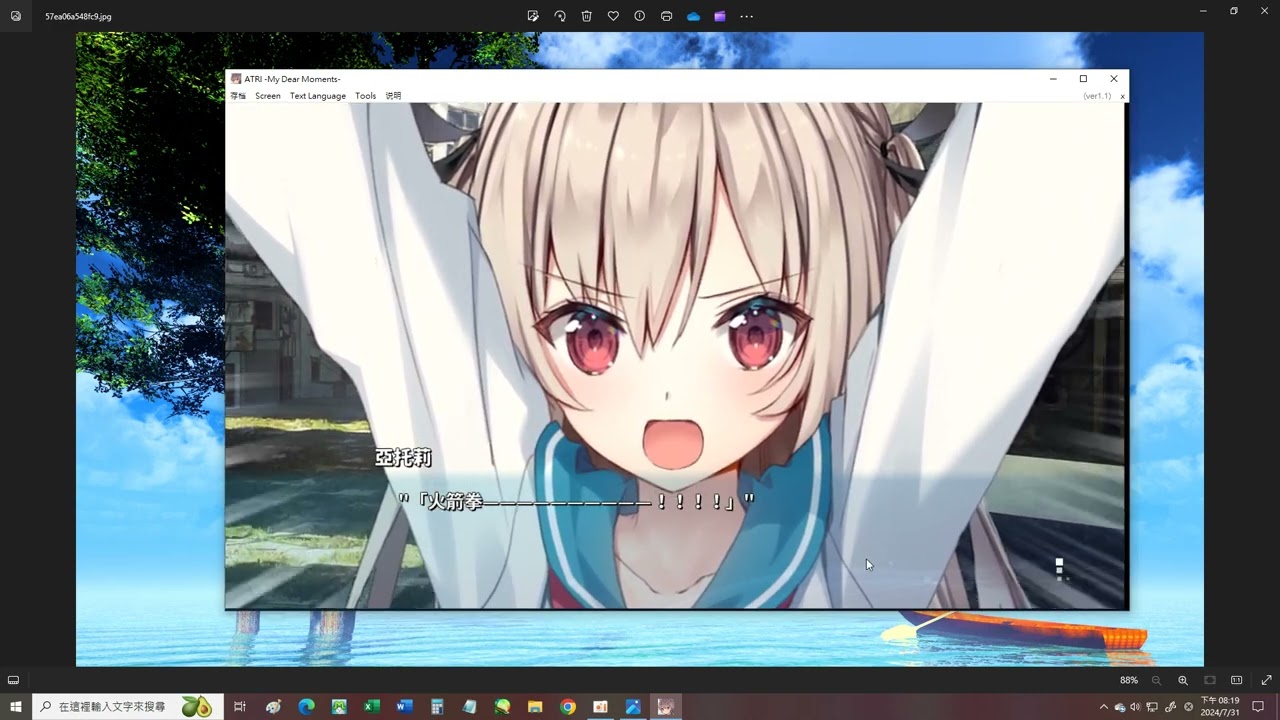The width and height of the screenshot is (1280, 720).
Task: Click the Tools menu item
Action: [x=365, y=96]
